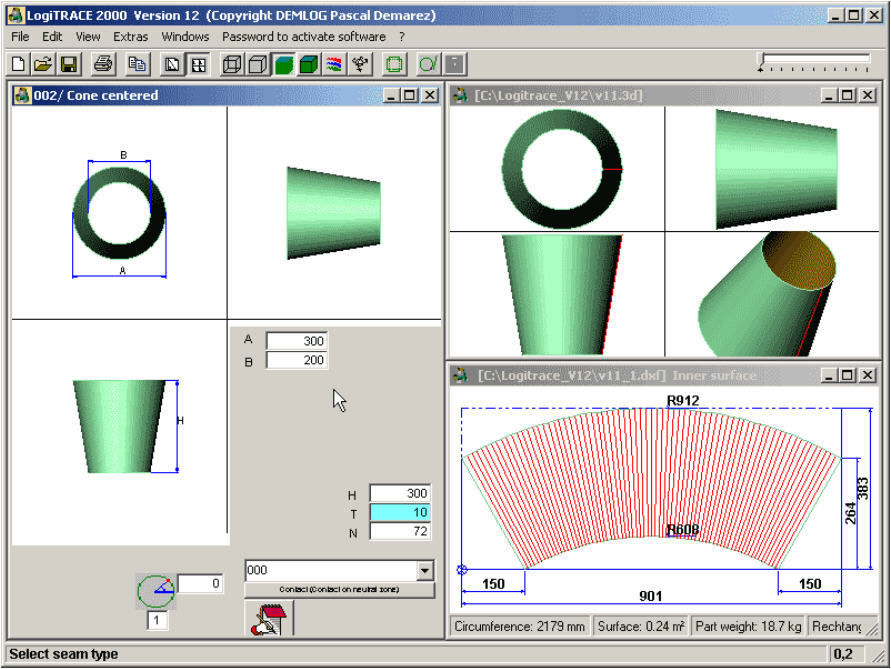This screenshot has height=669, width=891.
Task: Open the Windows menu
Action: point(185,36)
